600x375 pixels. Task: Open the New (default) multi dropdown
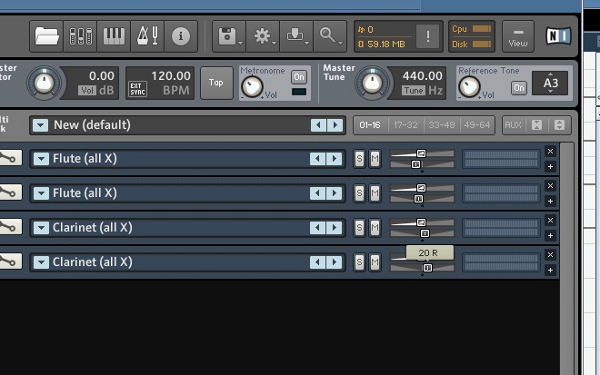point(41,125)
